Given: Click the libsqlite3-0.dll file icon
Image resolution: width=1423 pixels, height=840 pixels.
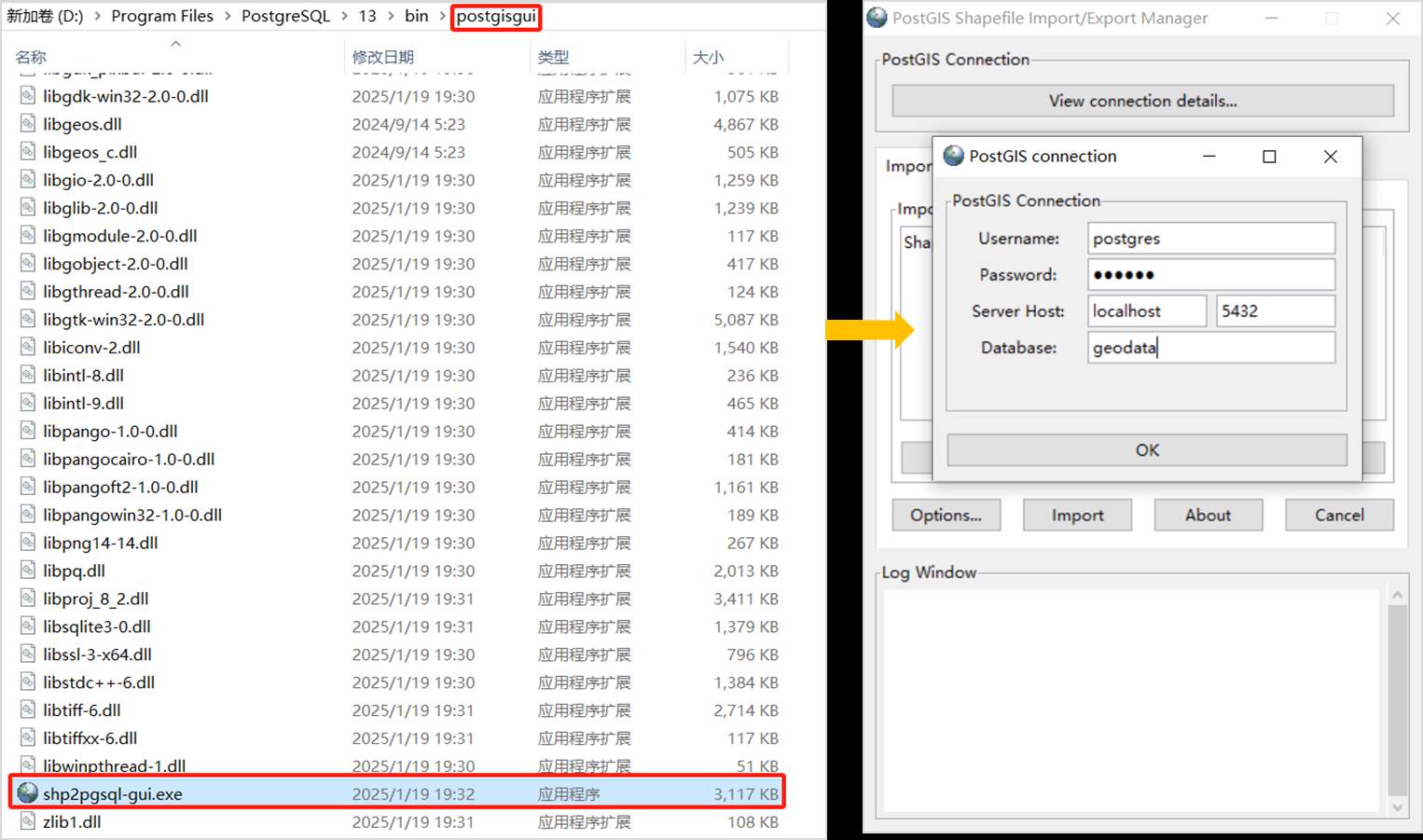Looking at the screenshot, I should tap(28, 627).
